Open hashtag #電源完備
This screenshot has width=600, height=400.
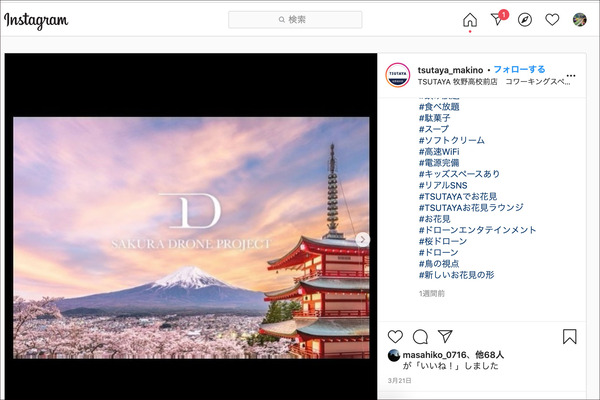(x=439, y=163)
